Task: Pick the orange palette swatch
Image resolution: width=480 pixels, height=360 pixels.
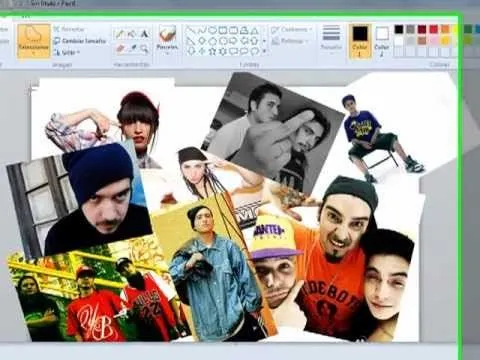Action: [445, 29]
